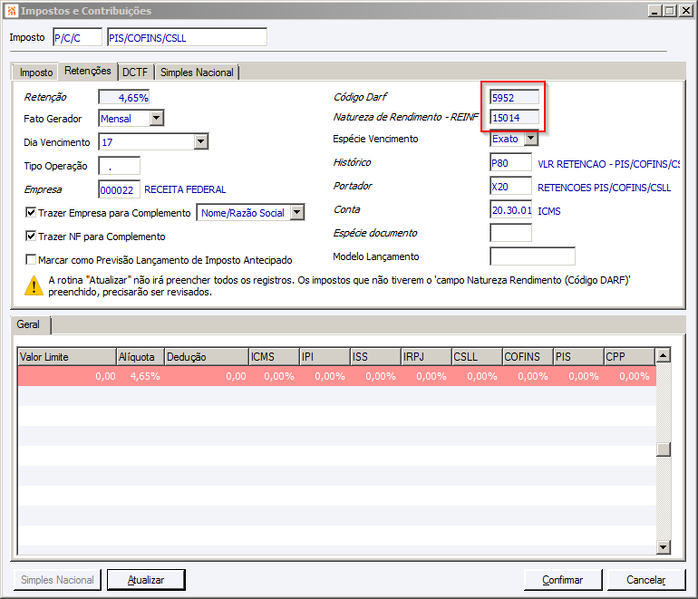Select the Imposto tab

[36, 72]
